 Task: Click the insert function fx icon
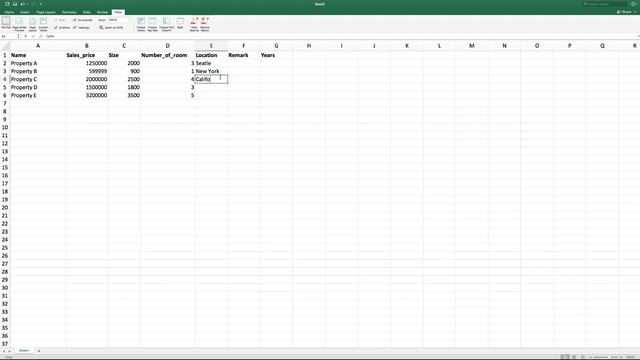(40, 36)
